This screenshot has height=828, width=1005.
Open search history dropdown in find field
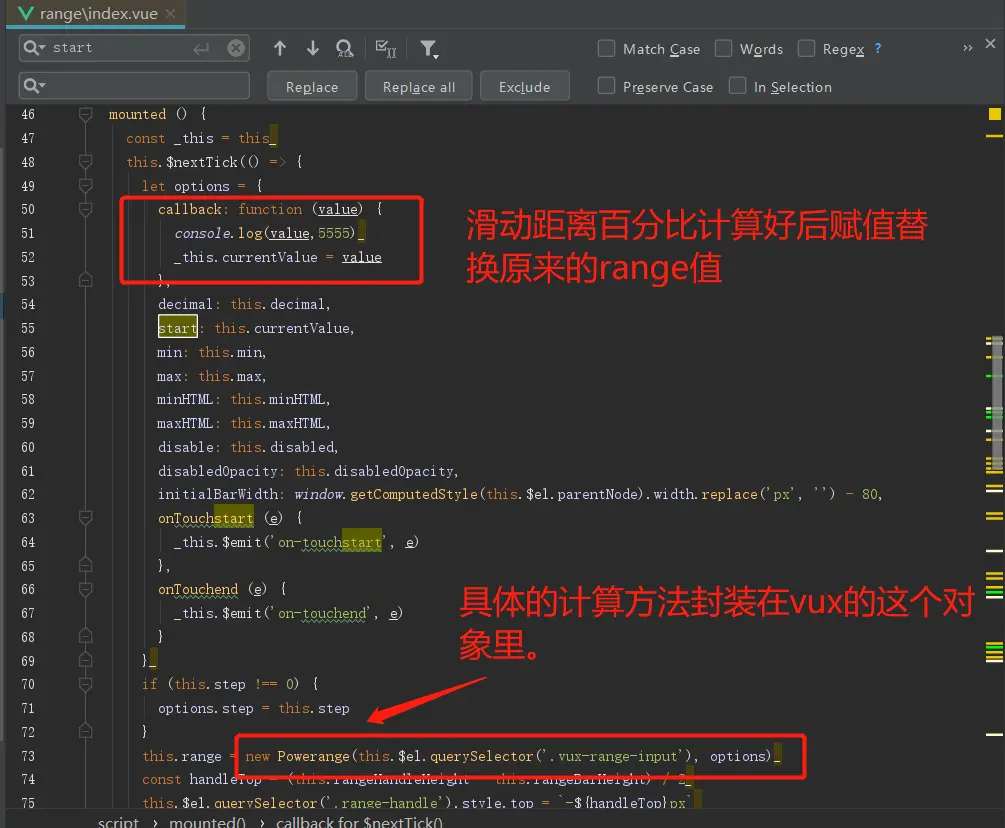click(34, 48)
